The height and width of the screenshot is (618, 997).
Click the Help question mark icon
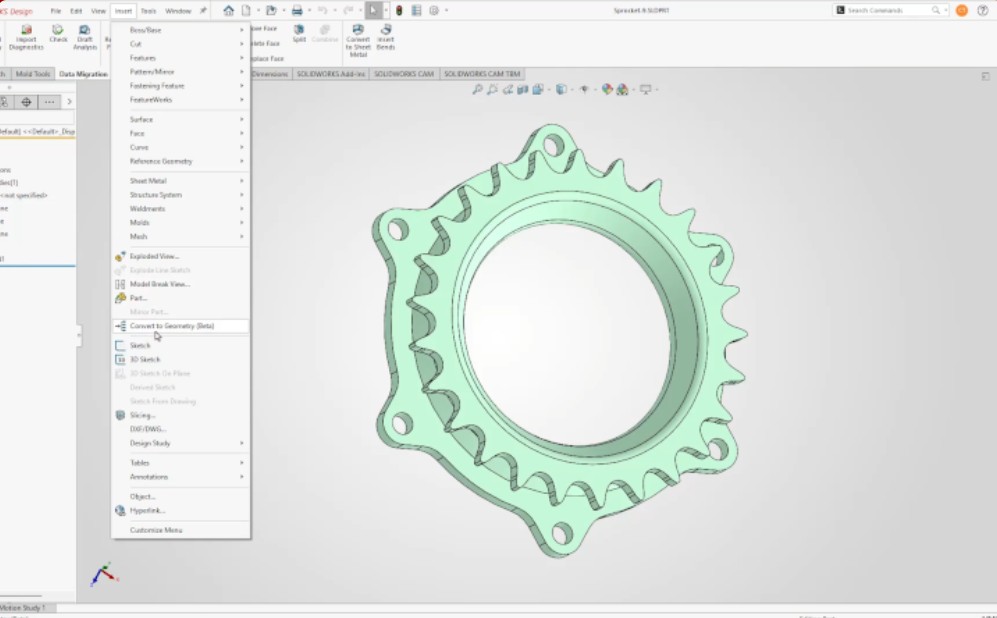[982, 10]
